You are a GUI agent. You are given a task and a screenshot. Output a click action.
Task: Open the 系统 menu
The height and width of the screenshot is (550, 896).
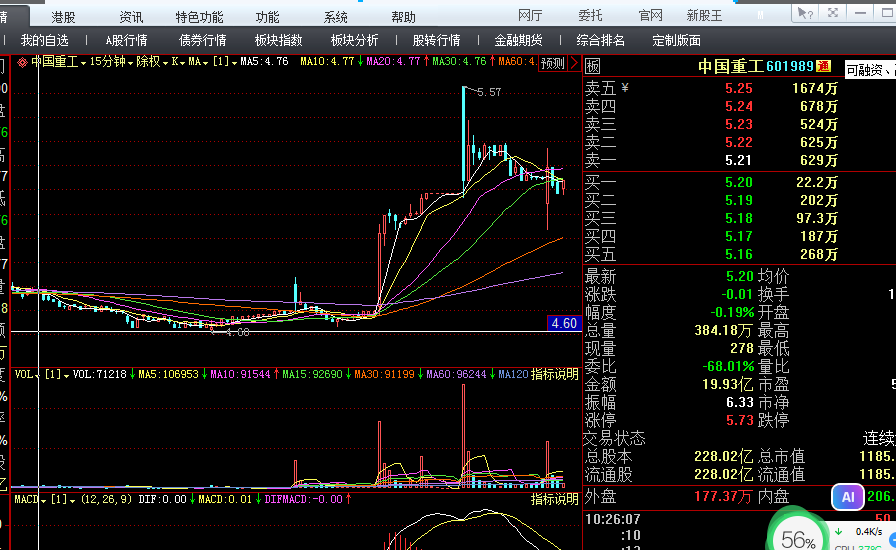335,17
